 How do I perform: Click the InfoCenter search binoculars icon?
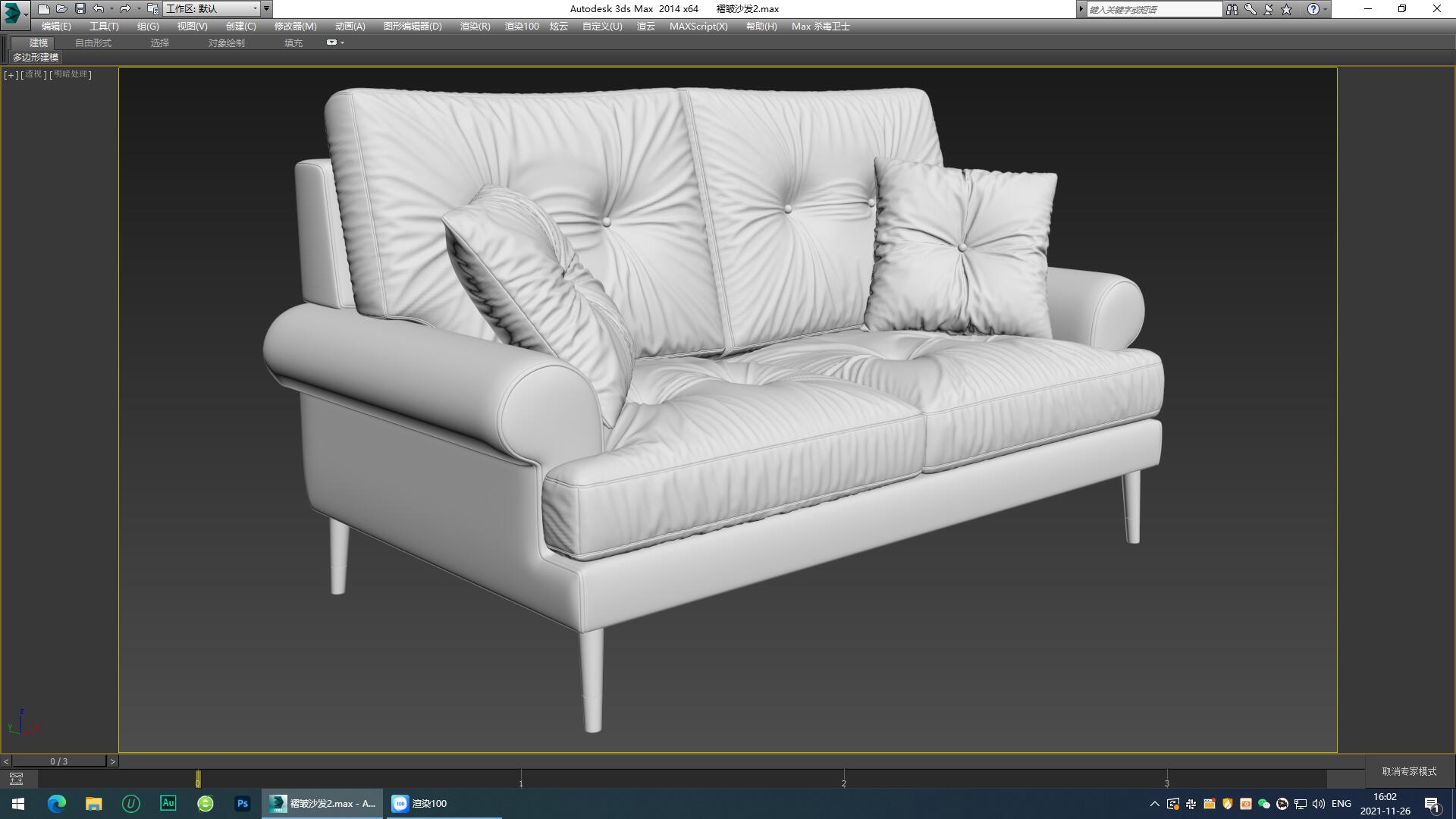(1232, 9)
